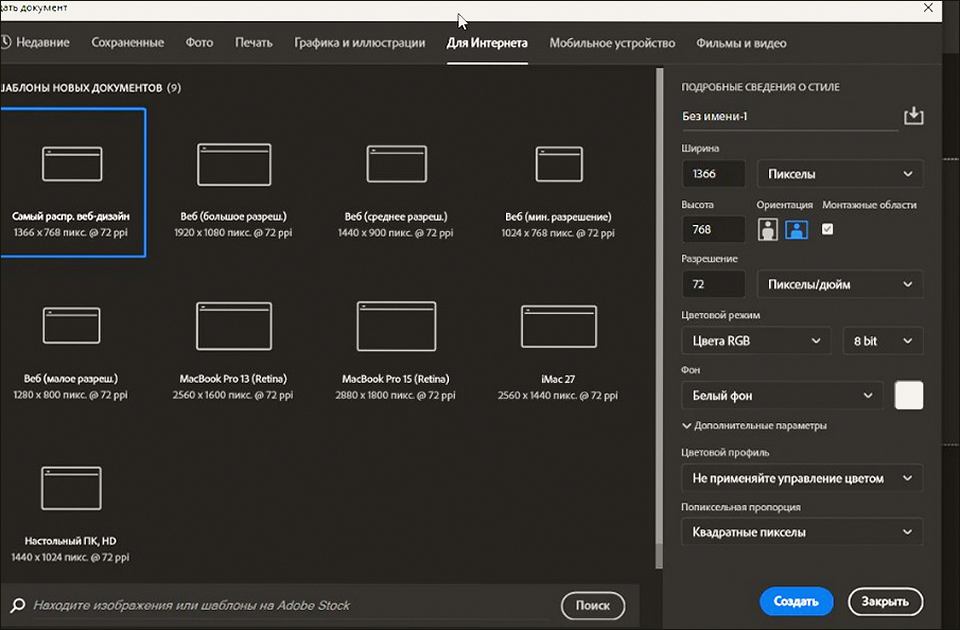This screenshot has width=960, height=630.
Task: Select the Самый распр. веб-дизайн preset
Action: coord(72,183)
